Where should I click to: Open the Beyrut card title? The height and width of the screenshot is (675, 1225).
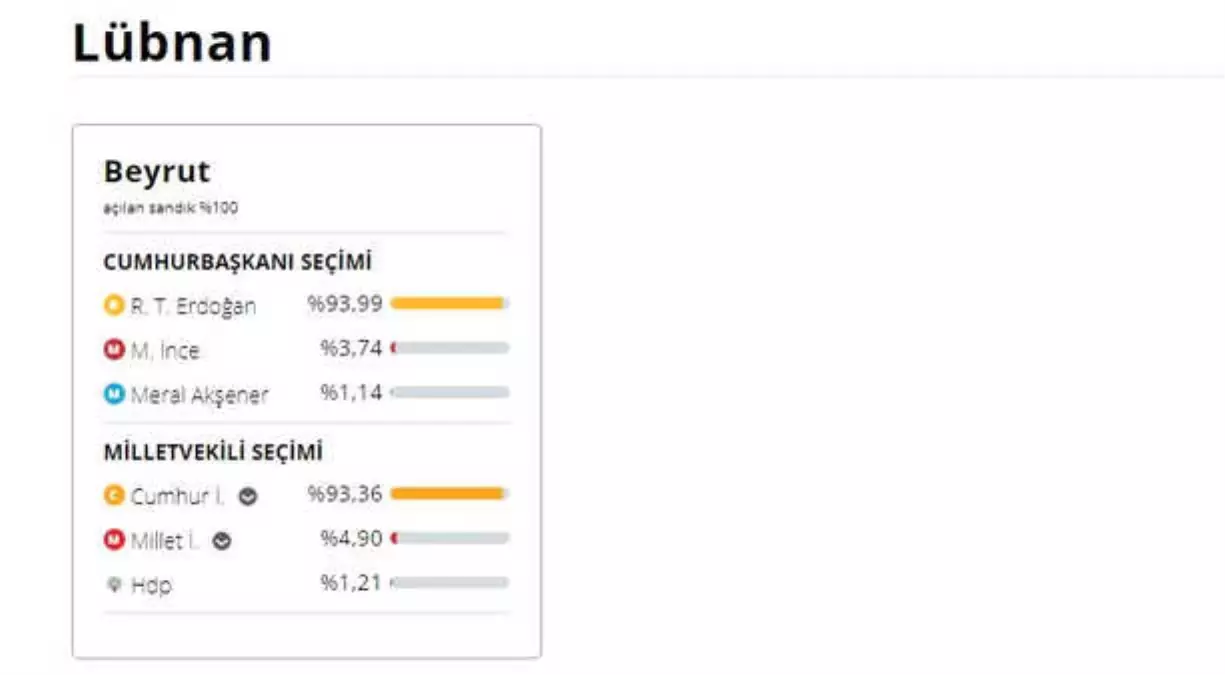pos(157,171)
